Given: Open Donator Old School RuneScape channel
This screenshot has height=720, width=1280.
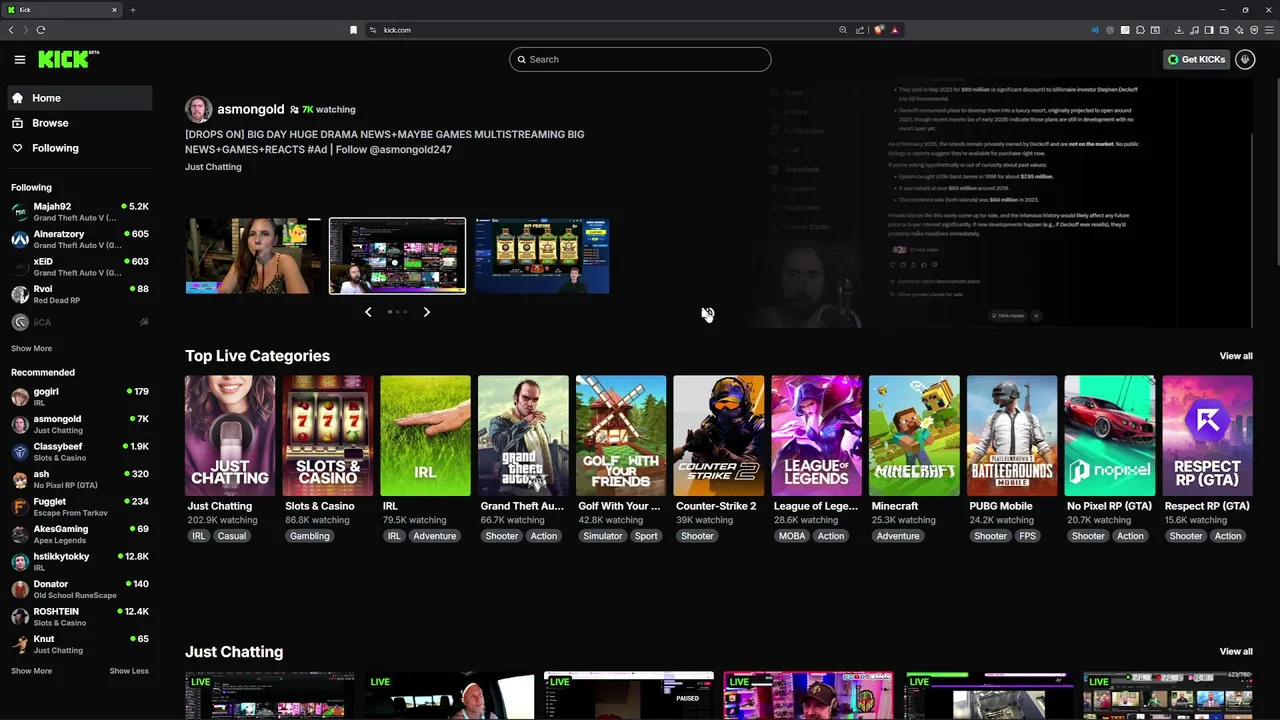Looking at the screenshot, I should tap(80, 589).
